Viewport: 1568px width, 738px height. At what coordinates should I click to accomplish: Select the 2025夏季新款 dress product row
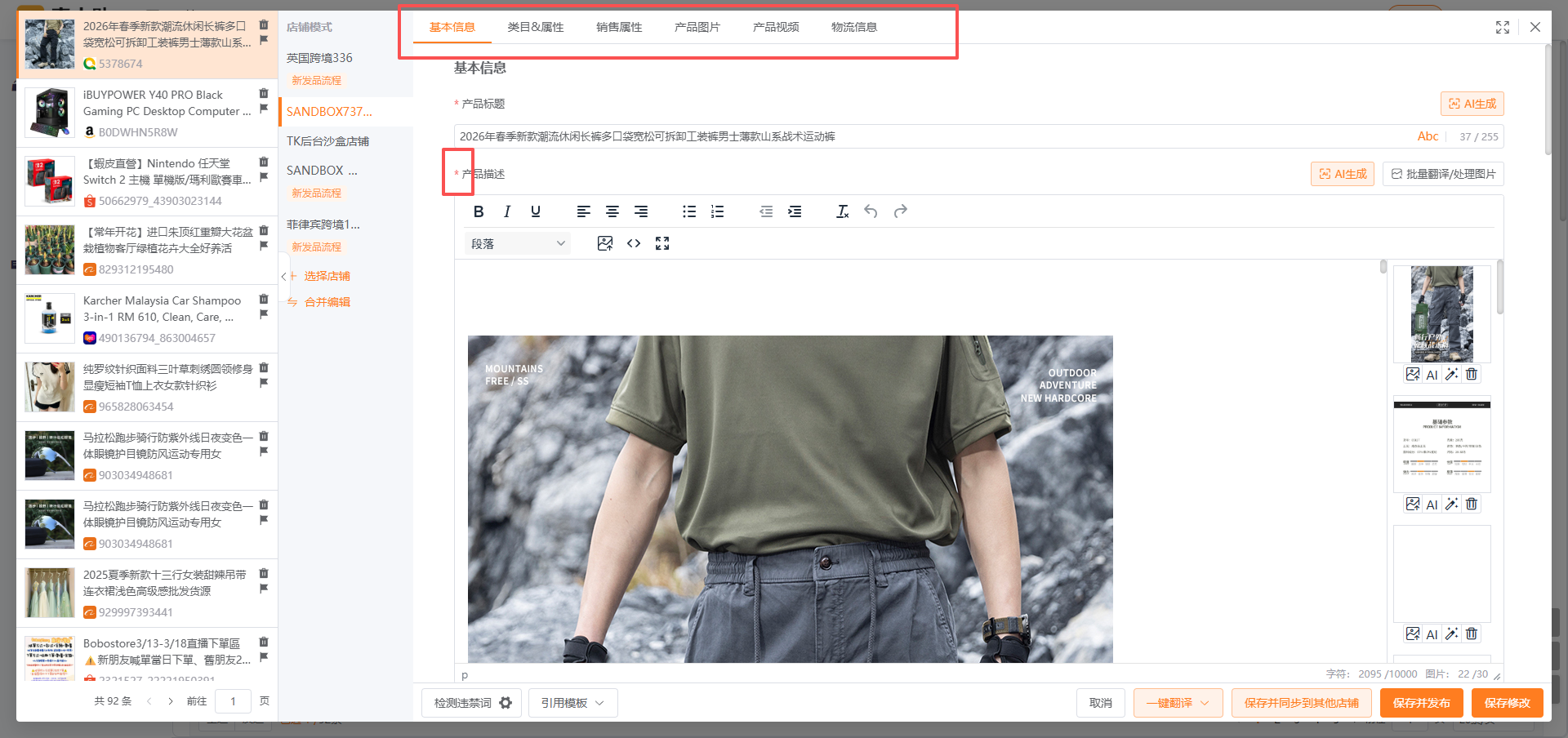tap(147, 594)
